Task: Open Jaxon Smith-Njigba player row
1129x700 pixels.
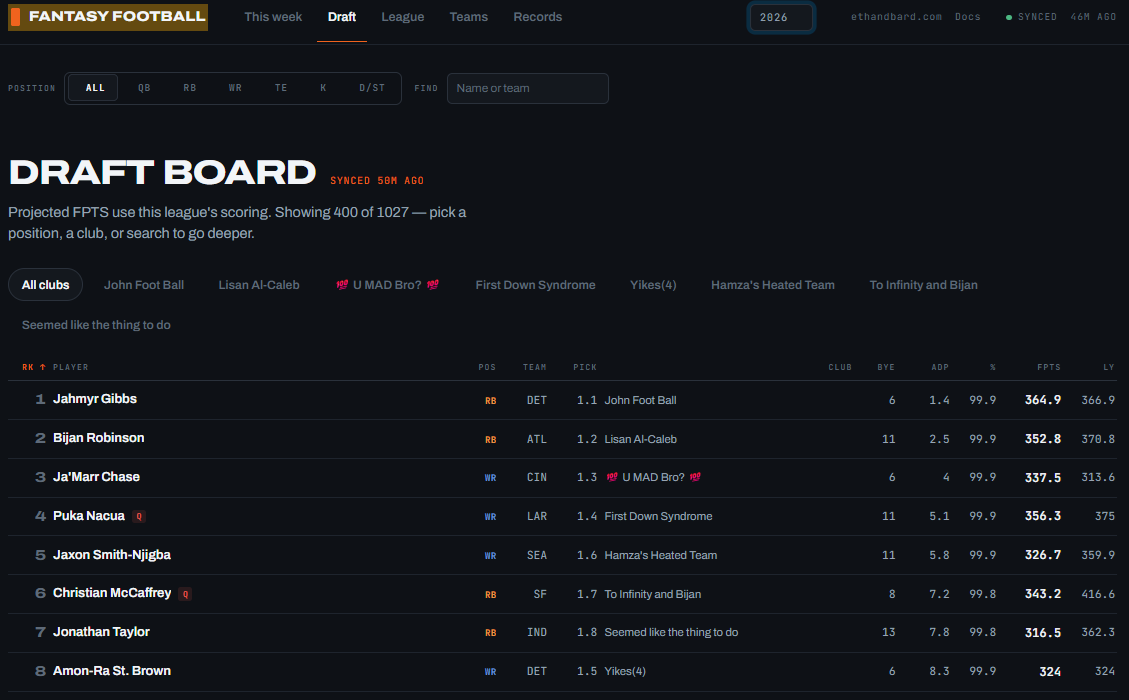Action: click(x=562, y=555)
